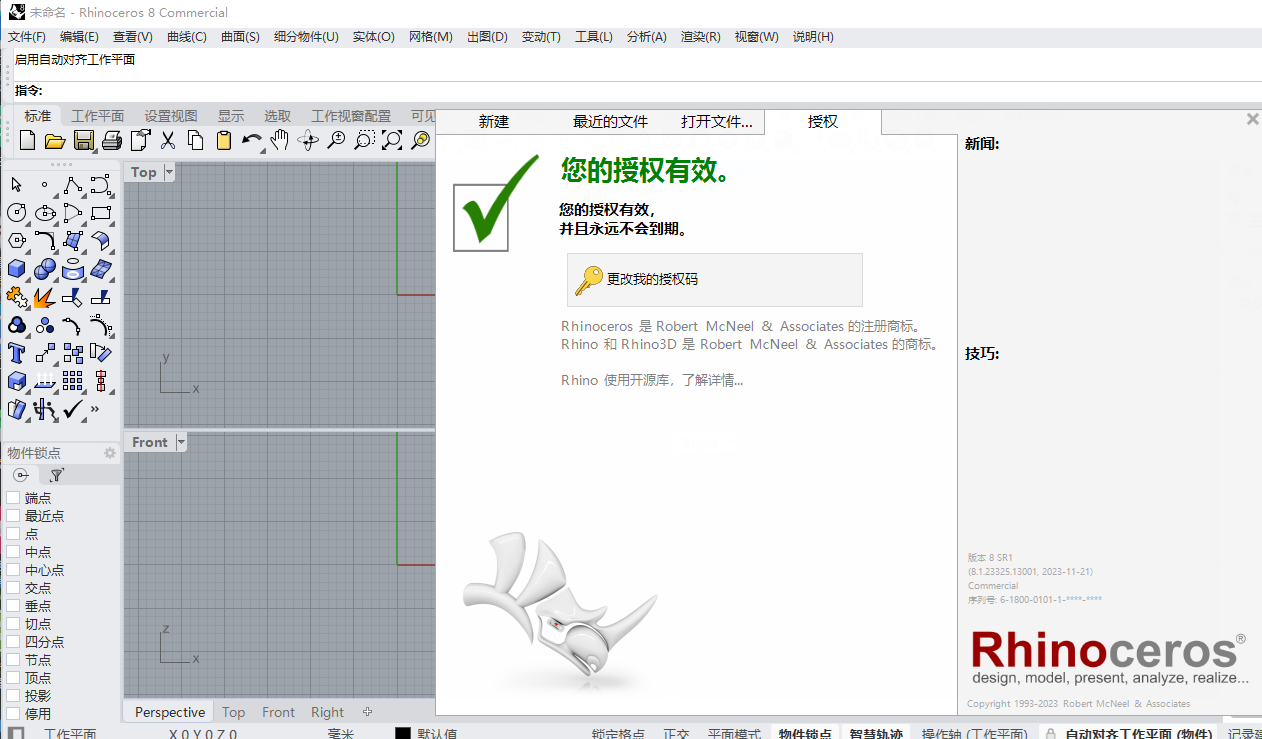Expand the Front viewport title menu
Image resolution: width=1262 pixels, height=739 pixels.
(x=181, y=442)
